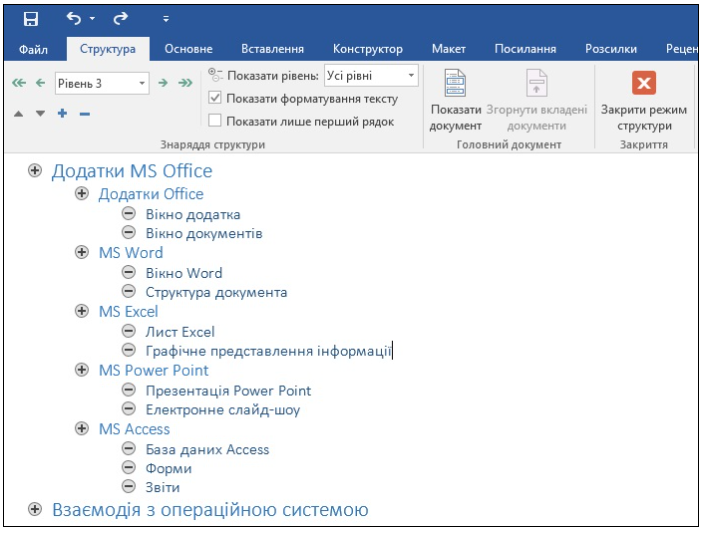Open the 'Файл' menu tab
The width and height of the screenshot is (704, 533).
pyautogui.click(x=33, y=49)
